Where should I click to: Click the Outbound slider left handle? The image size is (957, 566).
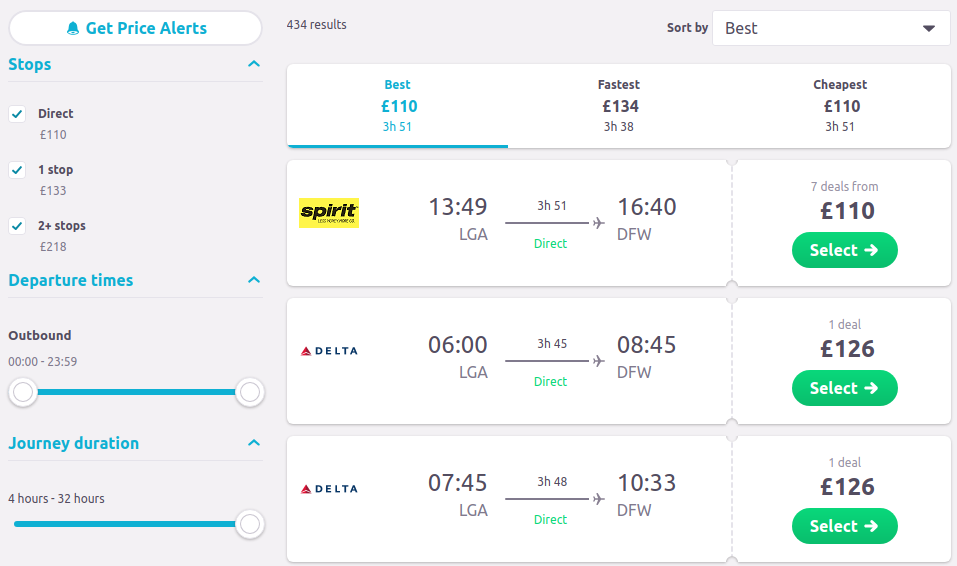pos(24,392)
